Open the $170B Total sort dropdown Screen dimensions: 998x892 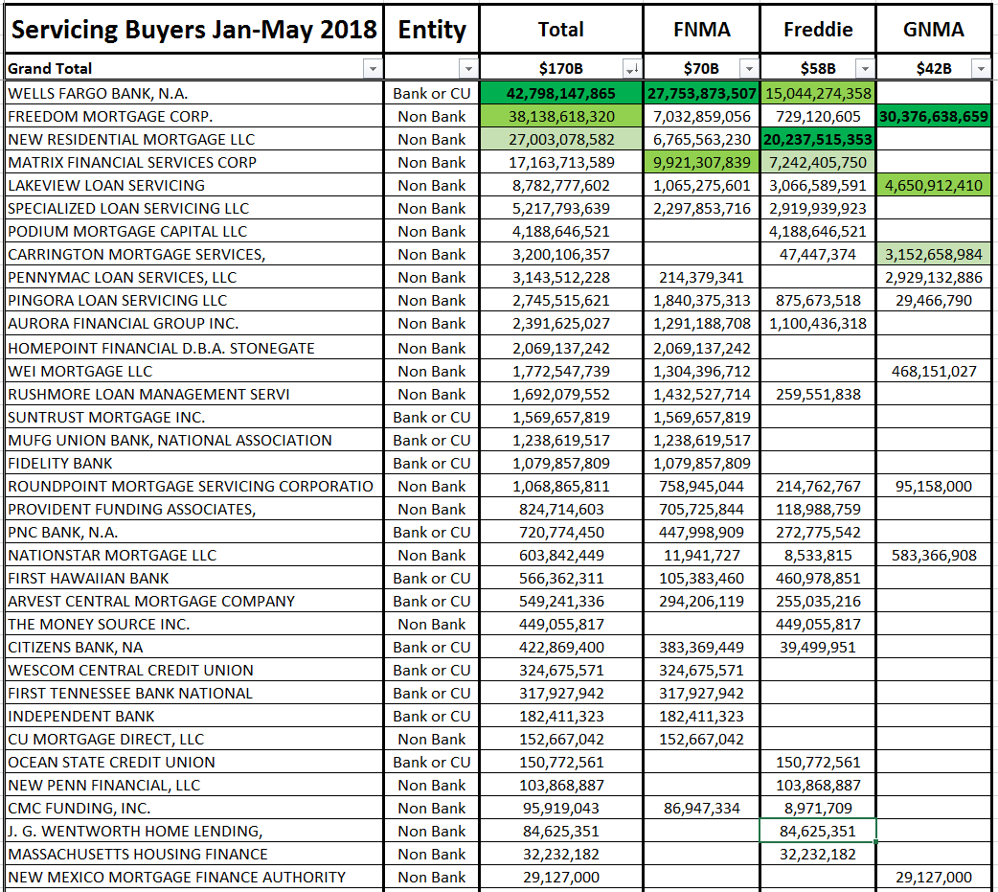tap(632, 68)
